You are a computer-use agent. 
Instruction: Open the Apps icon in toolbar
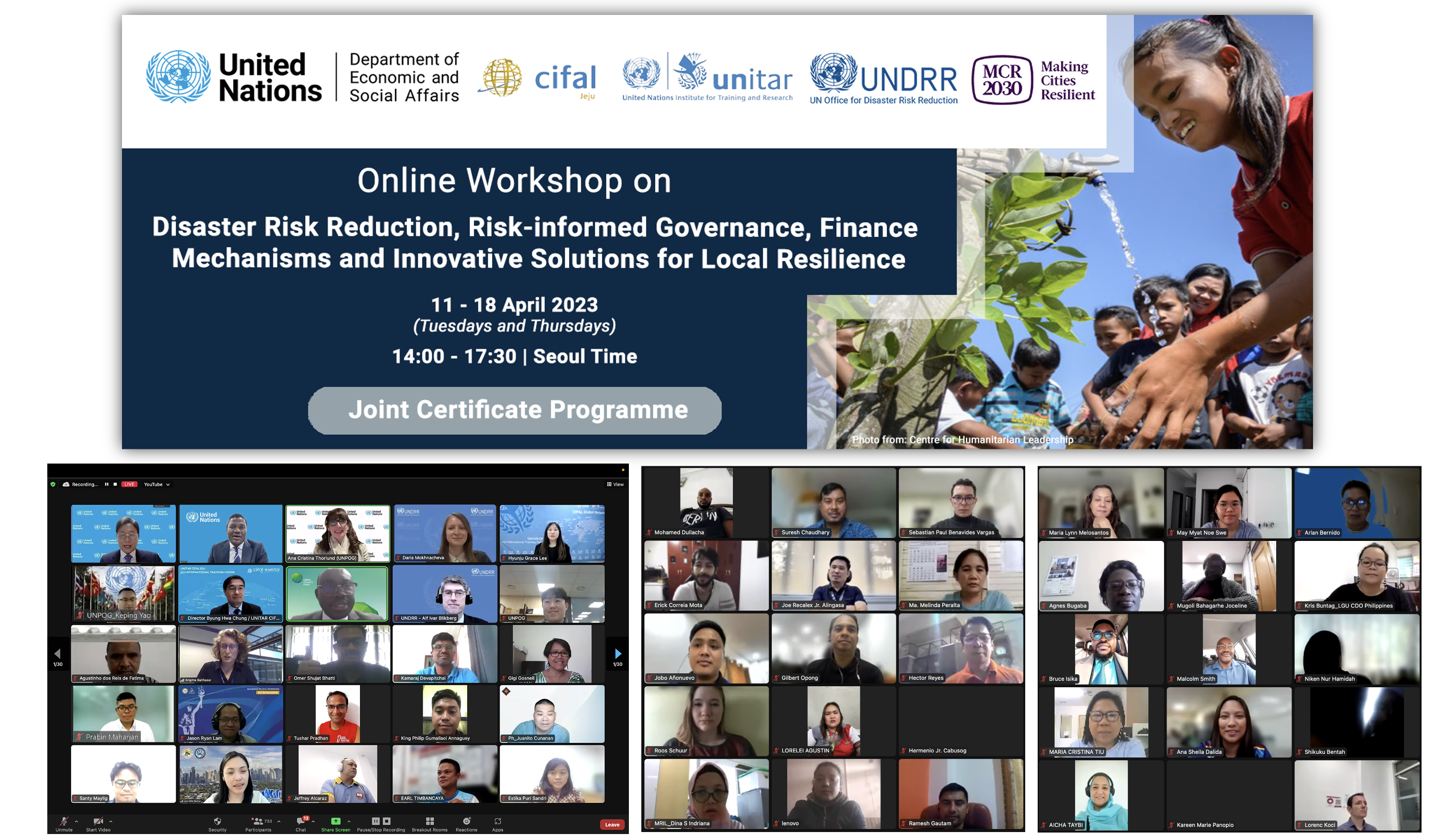497,821
